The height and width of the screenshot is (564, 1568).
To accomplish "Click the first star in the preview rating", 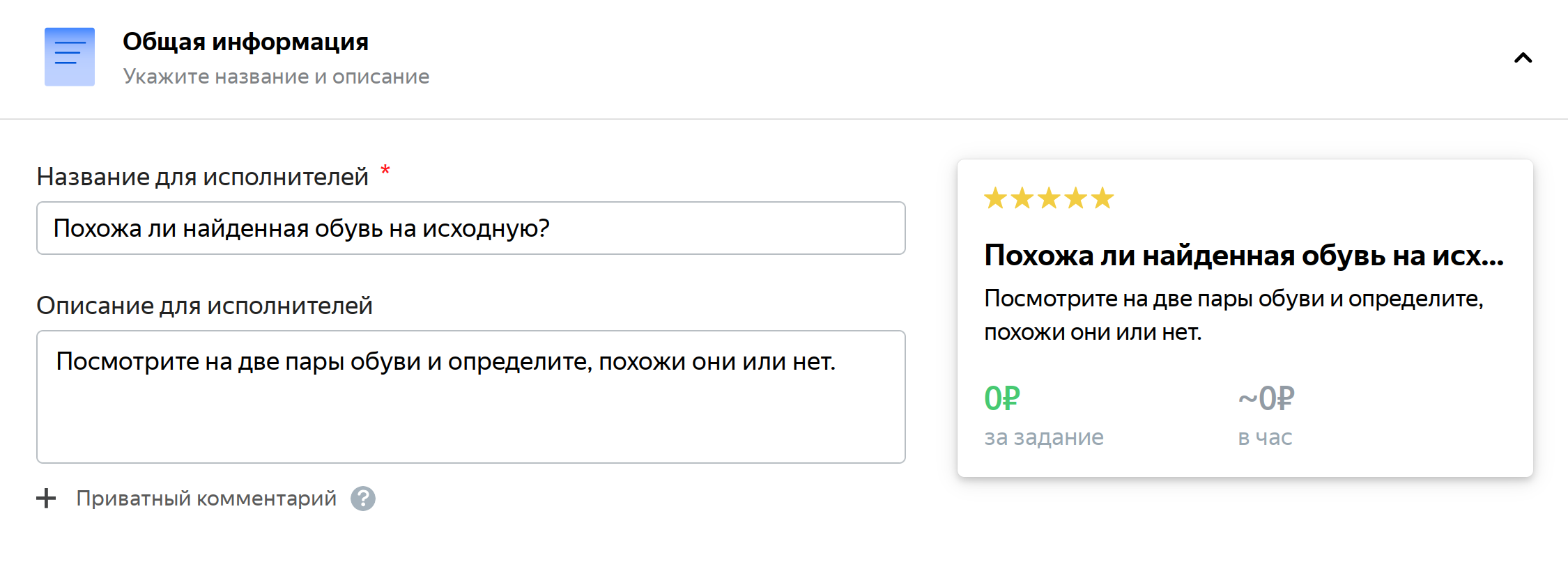I will click(x=995, y=198).
